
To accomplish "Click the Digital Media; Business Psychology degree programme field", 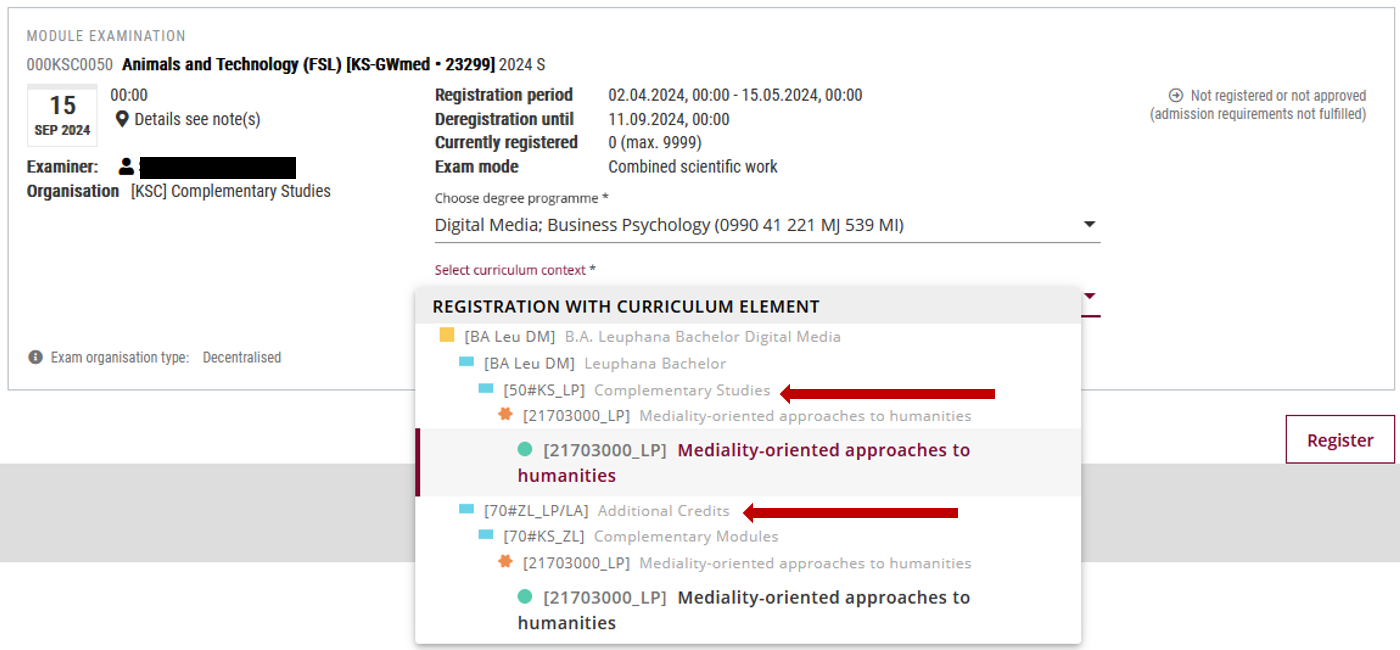I will click(x=767, y=225).
